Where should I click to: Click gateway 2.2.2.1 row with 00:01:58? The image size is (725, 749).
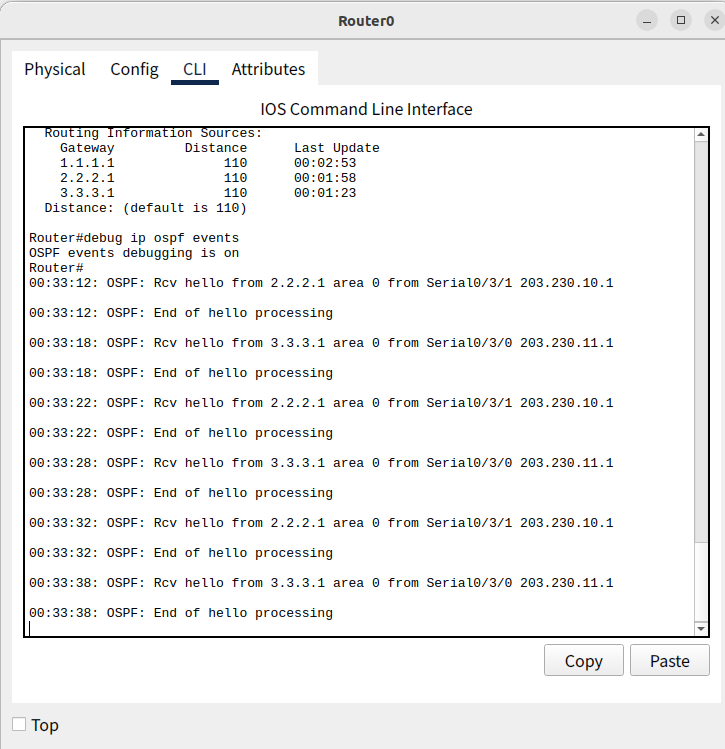pyautogui.click(x=208, y=178)
